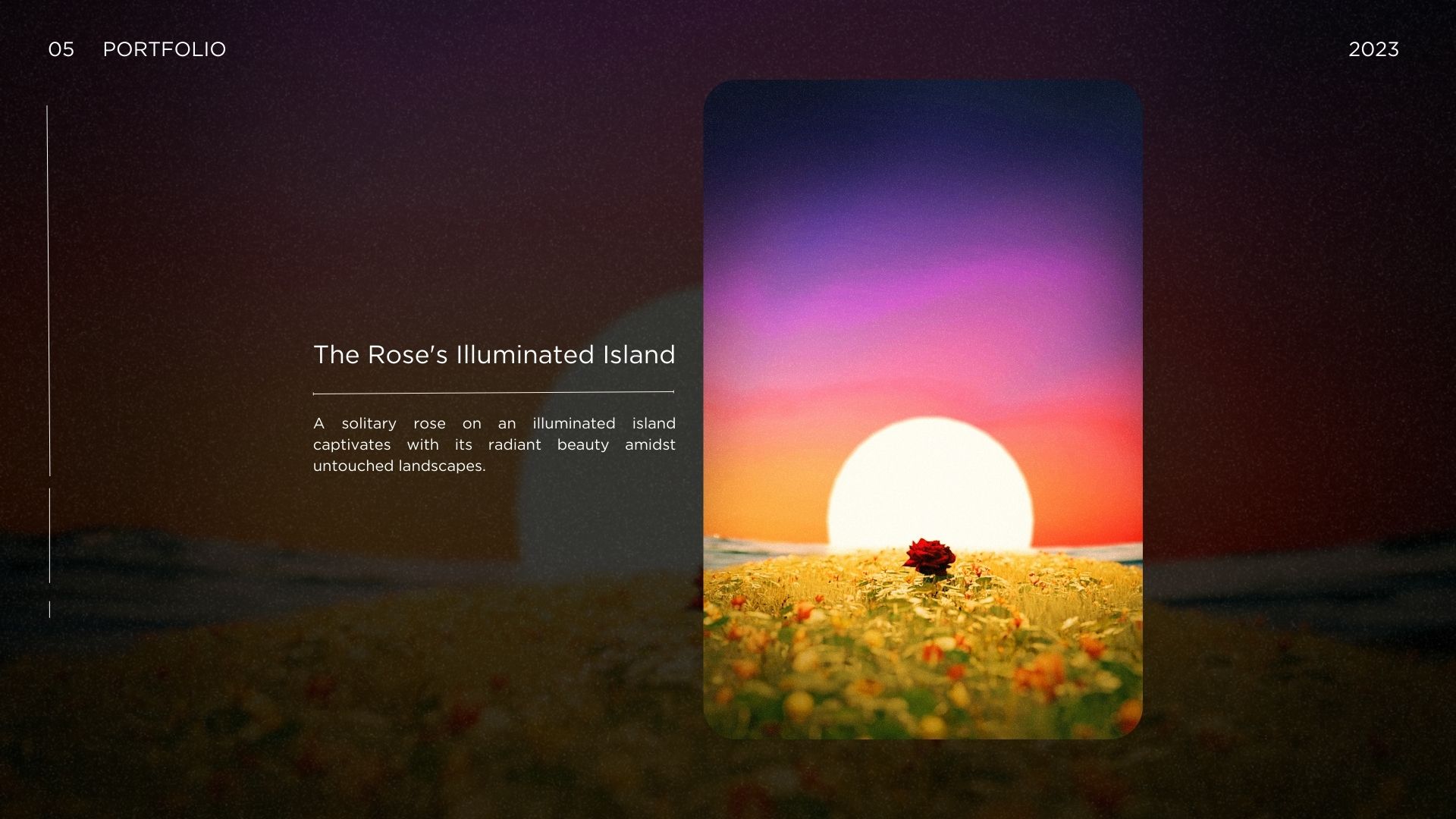This screenshot has height=819, width=1456.
Task: Click the PORTFOLIO header label
Action: pos(164,50)
